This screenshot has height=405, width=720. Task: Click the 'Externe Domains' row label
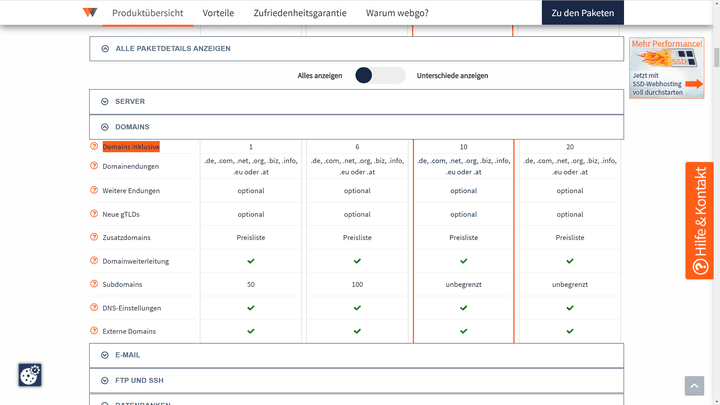tap(129, 331)
